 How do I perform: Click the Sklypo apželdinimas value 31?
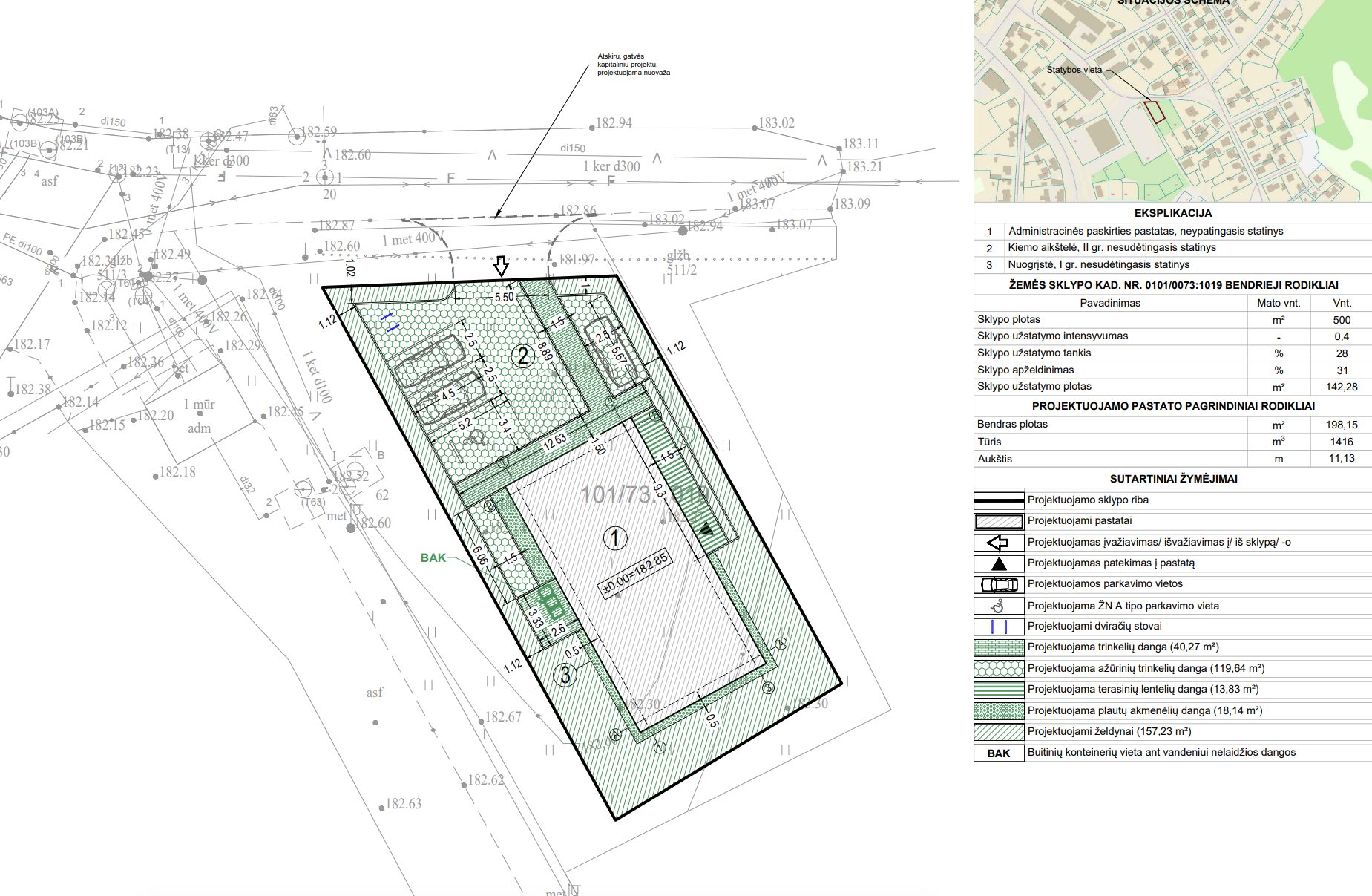click(1342, 370)
